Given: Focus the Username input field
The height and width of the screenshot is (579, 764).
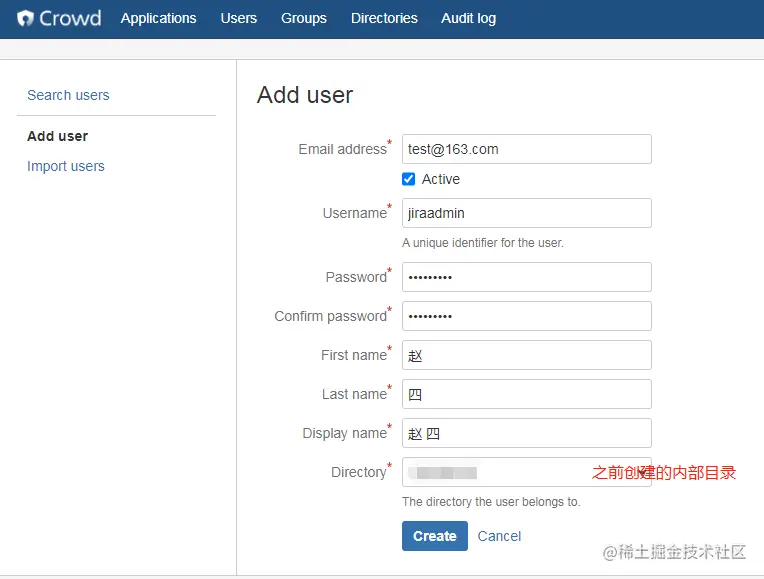Looking at the screenshot, I should [x=526, y=213].
